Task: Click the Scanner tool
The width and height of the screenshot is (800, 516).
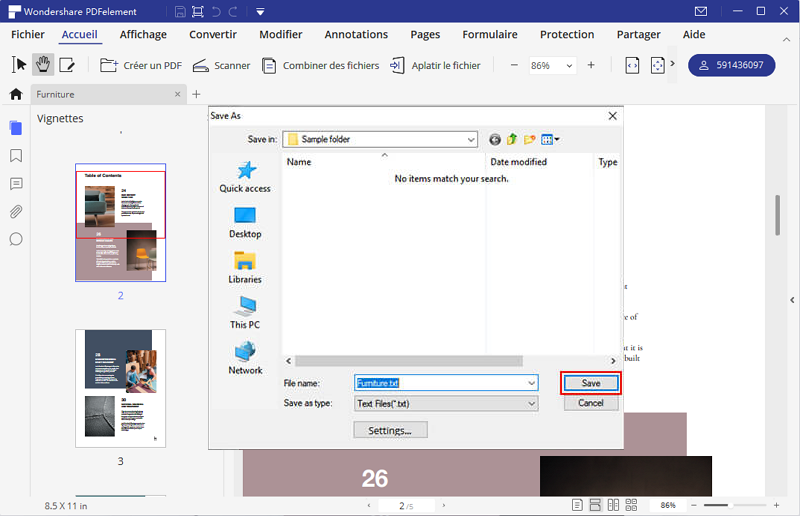Action: (221, 65)
